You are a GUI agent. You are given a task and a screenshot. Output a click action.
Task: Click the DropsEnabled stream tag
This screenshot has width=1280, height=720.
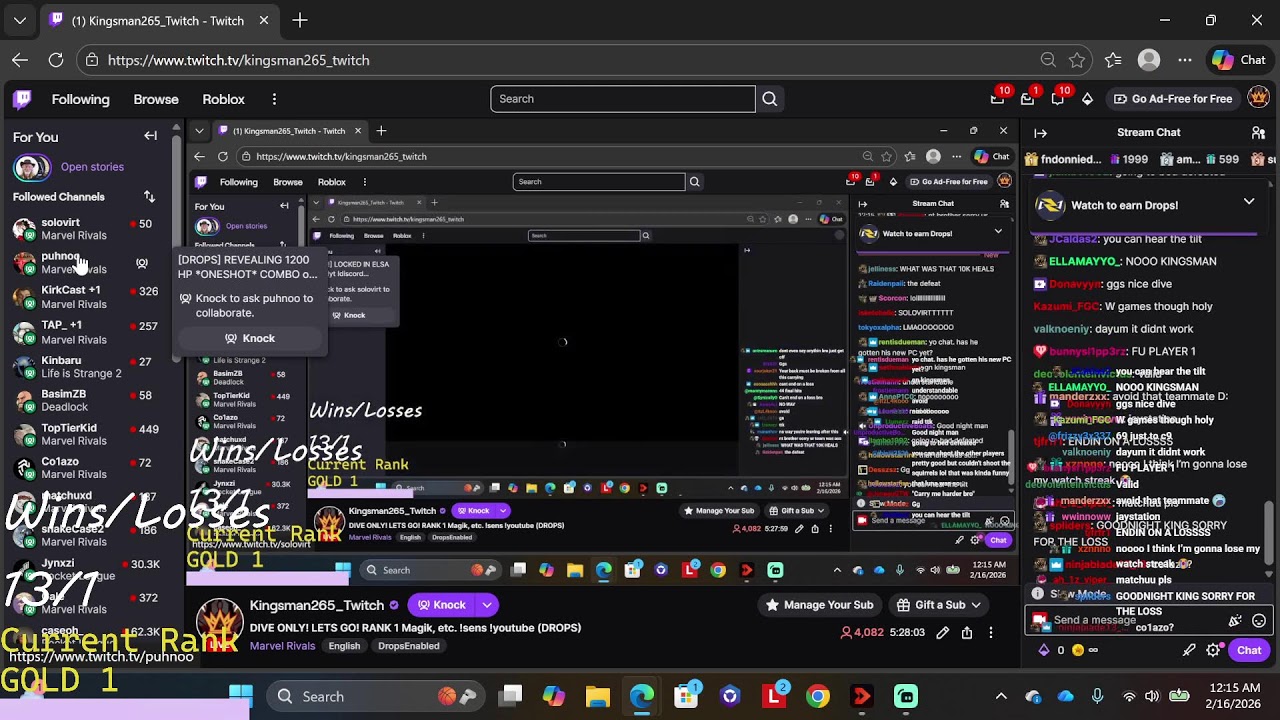pos(409,646)
